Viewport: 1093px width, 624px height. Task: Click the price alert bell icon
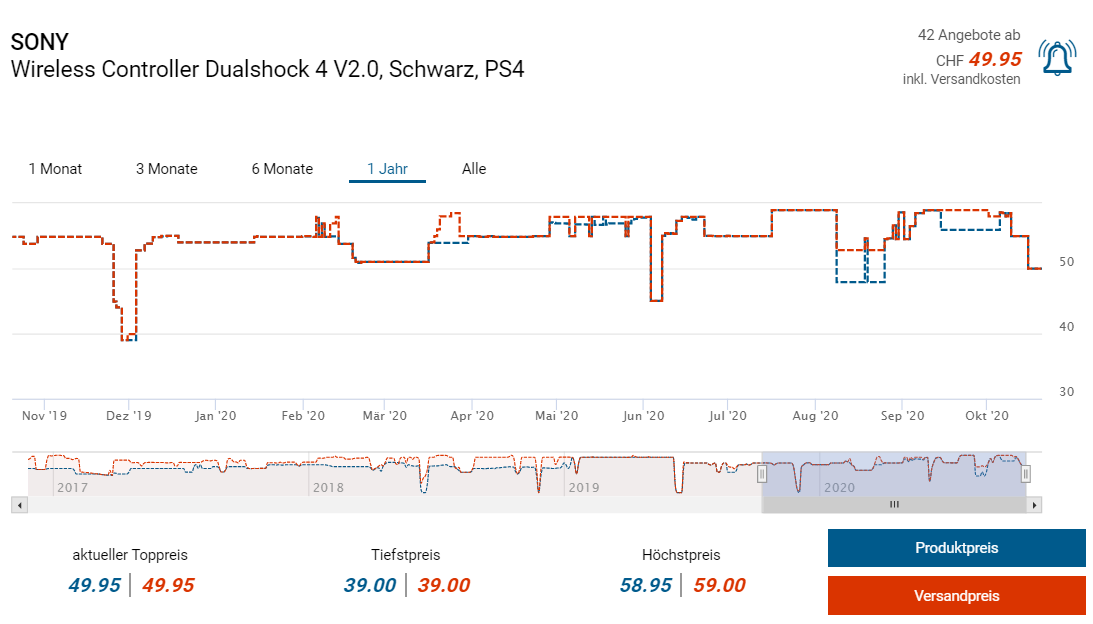click(x=1058, y=58)
